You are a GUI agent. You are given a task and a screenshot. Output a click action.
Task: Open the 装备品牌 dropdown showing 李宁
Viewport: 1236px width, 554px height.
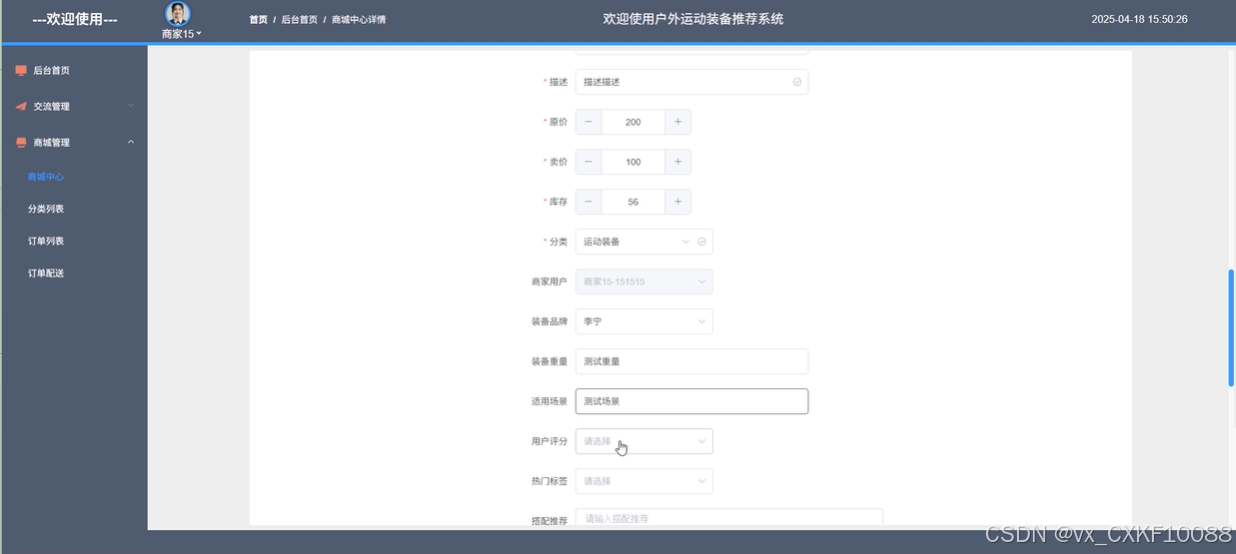[644, 322]
